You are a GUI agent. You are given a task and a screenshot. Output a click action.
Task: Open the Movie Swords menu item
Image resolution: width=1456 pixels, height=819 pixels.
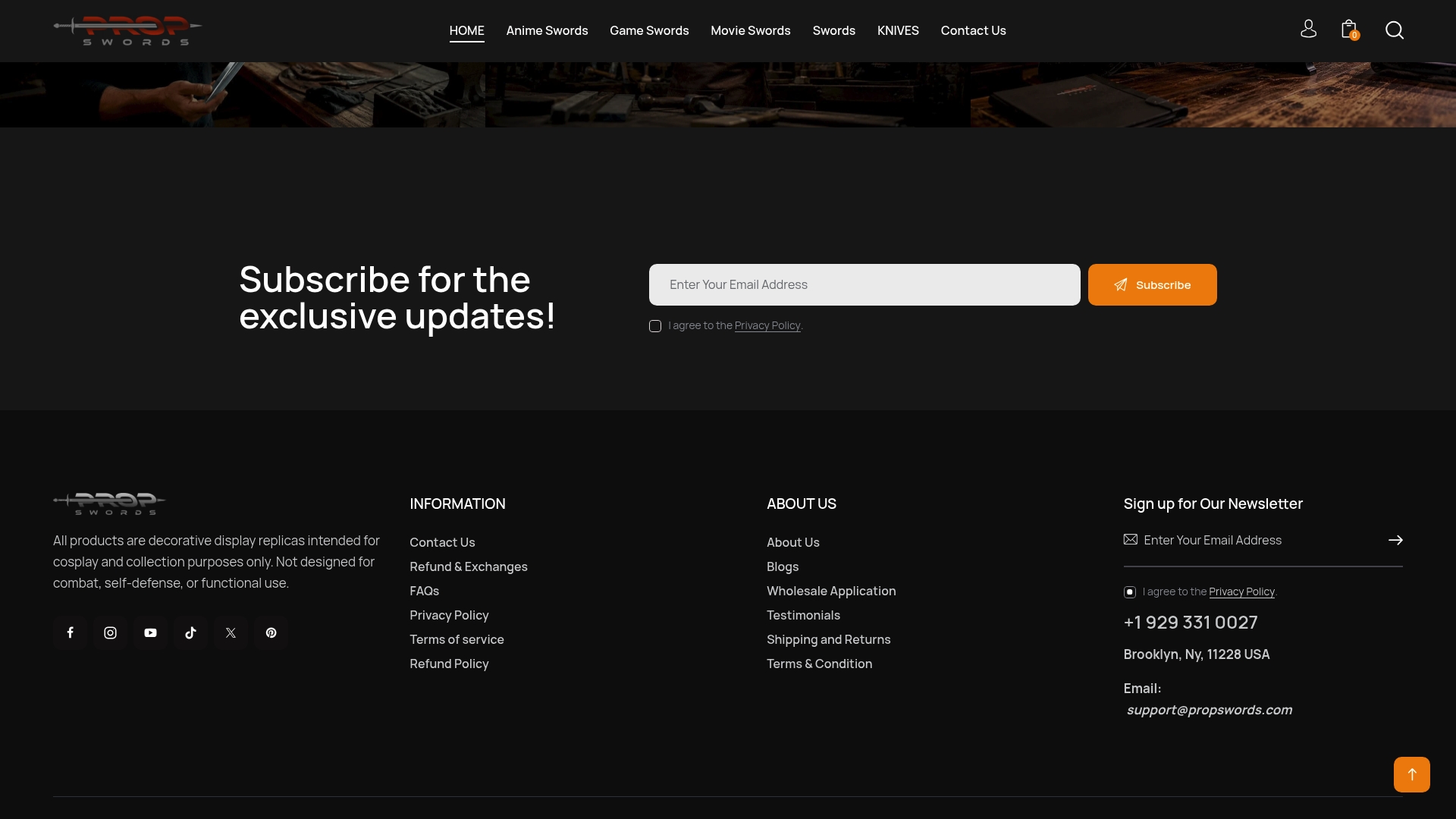750,30
